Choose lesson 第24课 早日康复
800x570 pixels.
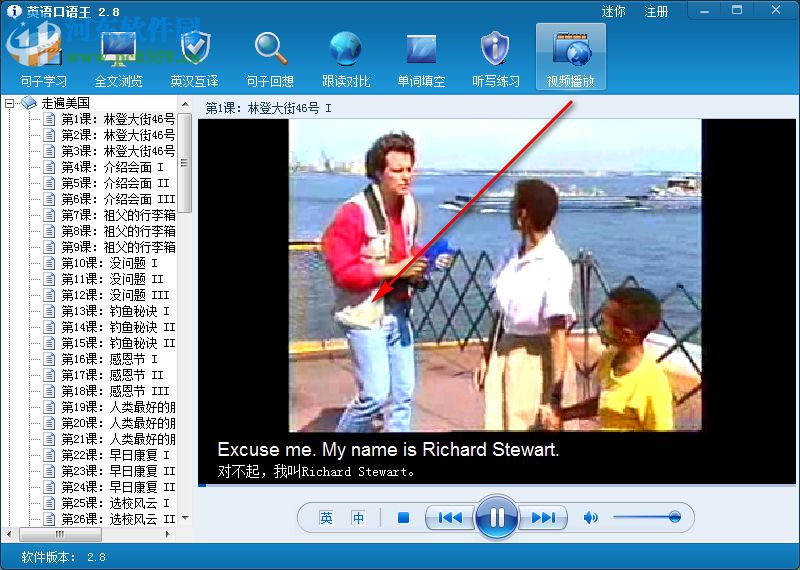click(118, 487)
